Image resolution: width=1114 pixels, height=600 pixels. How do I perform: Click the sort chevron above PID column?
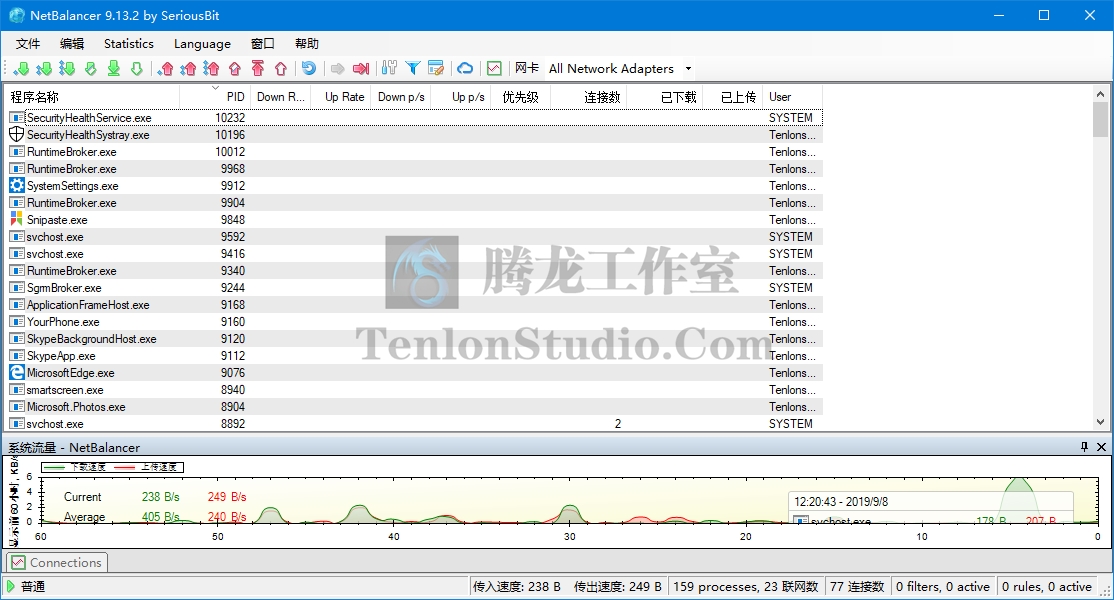click(215, 88)
